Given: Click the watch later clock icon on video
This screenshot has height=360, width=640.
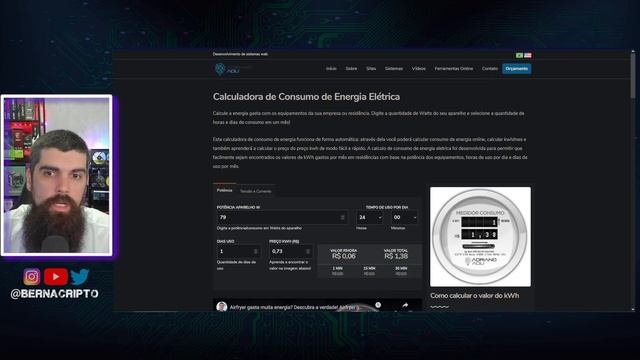Looking at the screenshot, I should click(x=378, y=305).
